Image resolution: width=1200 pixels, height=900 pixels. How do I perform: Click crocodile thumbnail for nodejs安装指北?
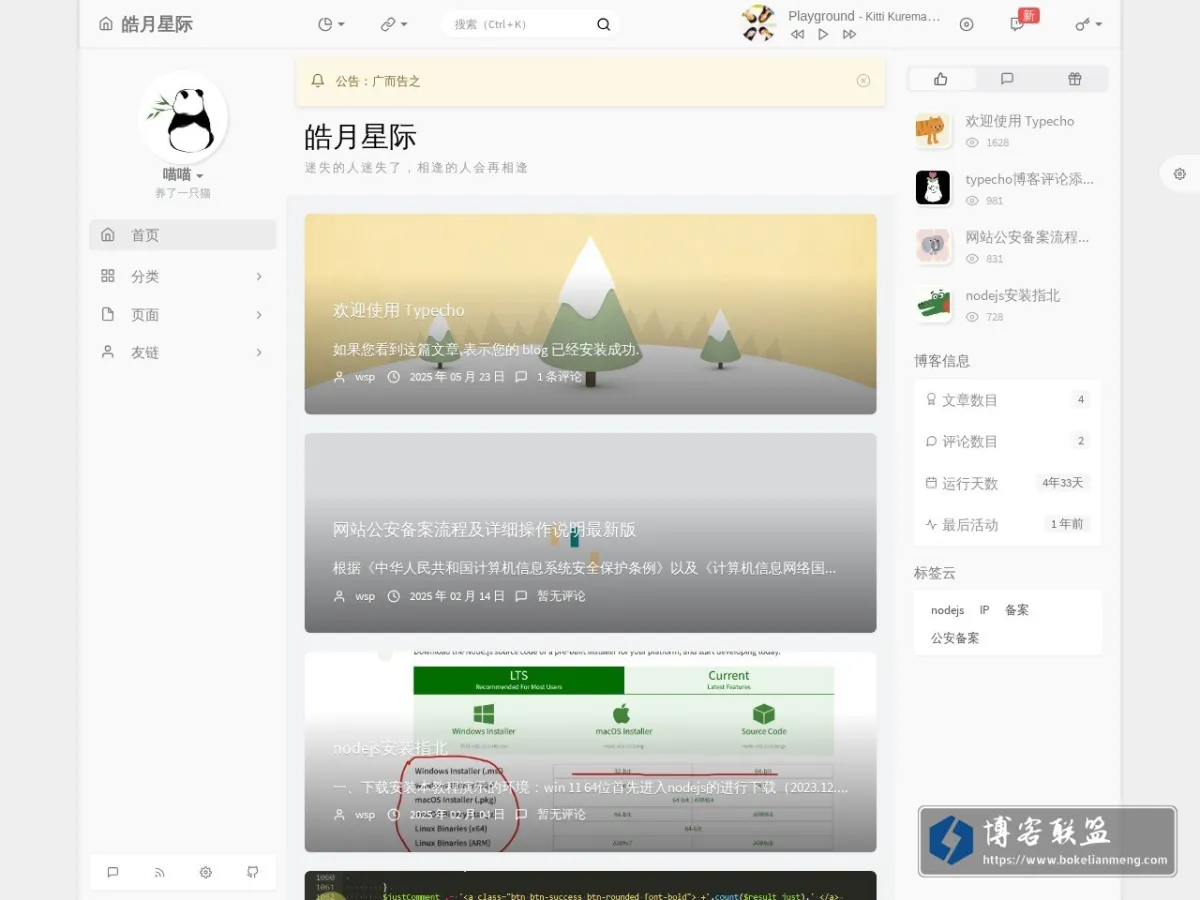pyautogui.click(x=933, y=304)
